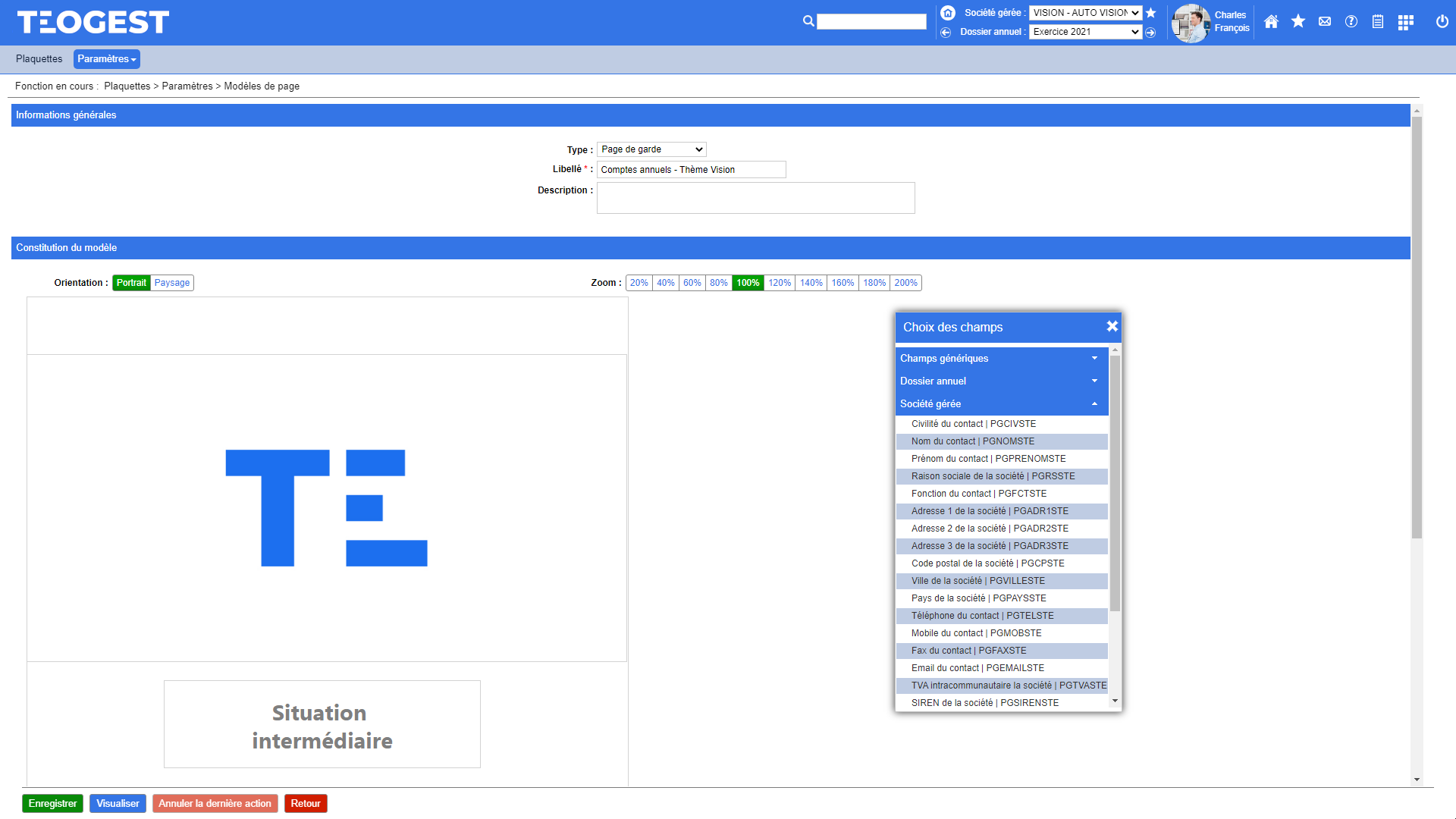Select Paysage orientation
Image resolution: width=1456 pixels, height=819 pixels.
(172, 283)
